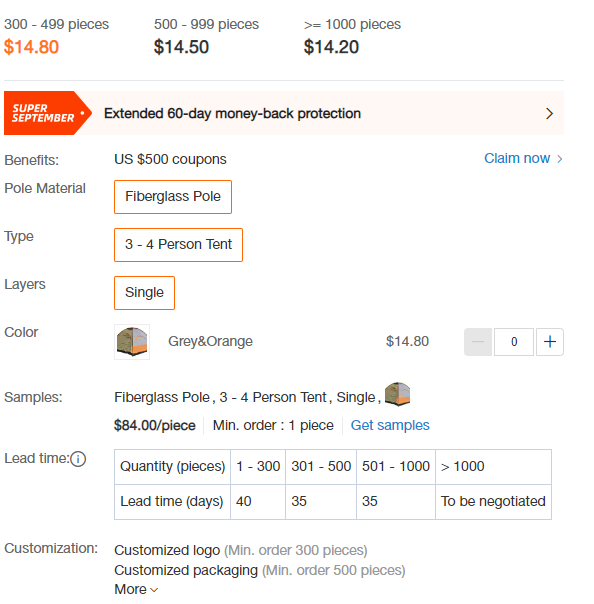The height and width of the screenshot is (604, 594).
Task: Expand the More customization options
Action: 136,589
